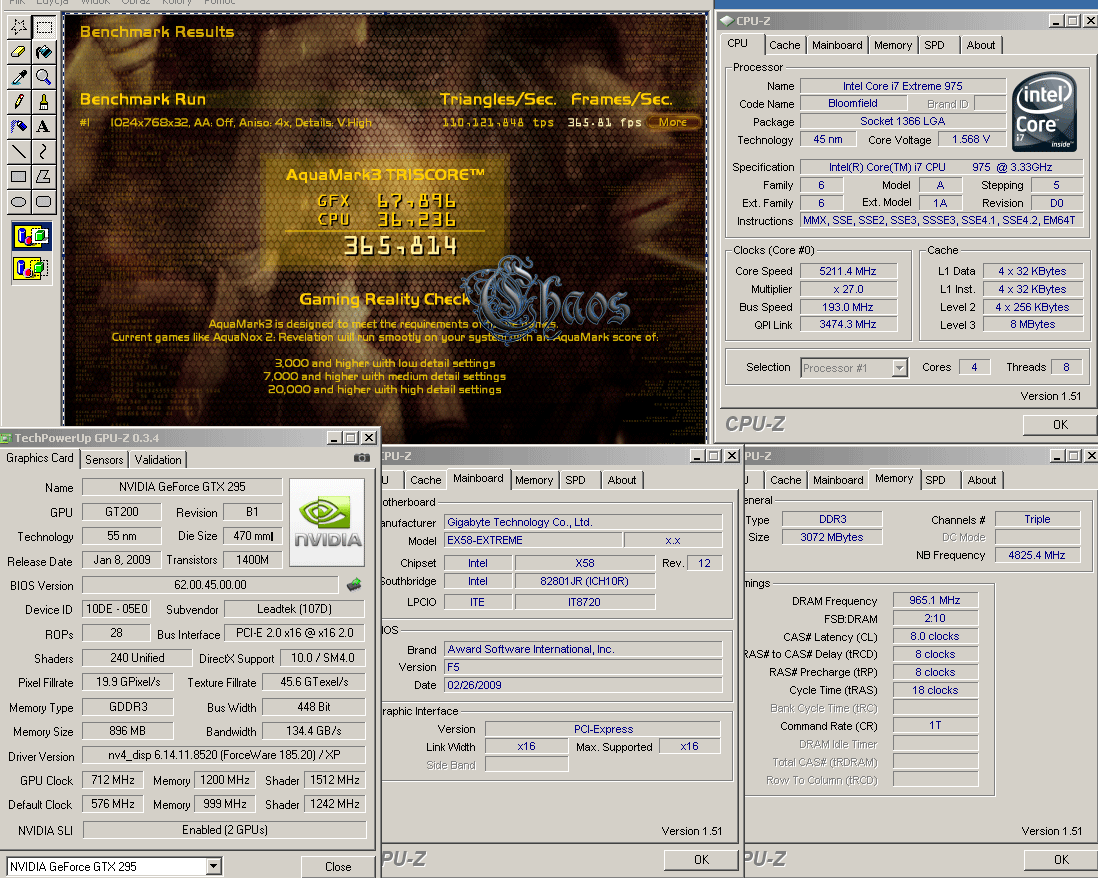
Task: Select the Text tool (letter A)
Action: [x=44, y=127]
